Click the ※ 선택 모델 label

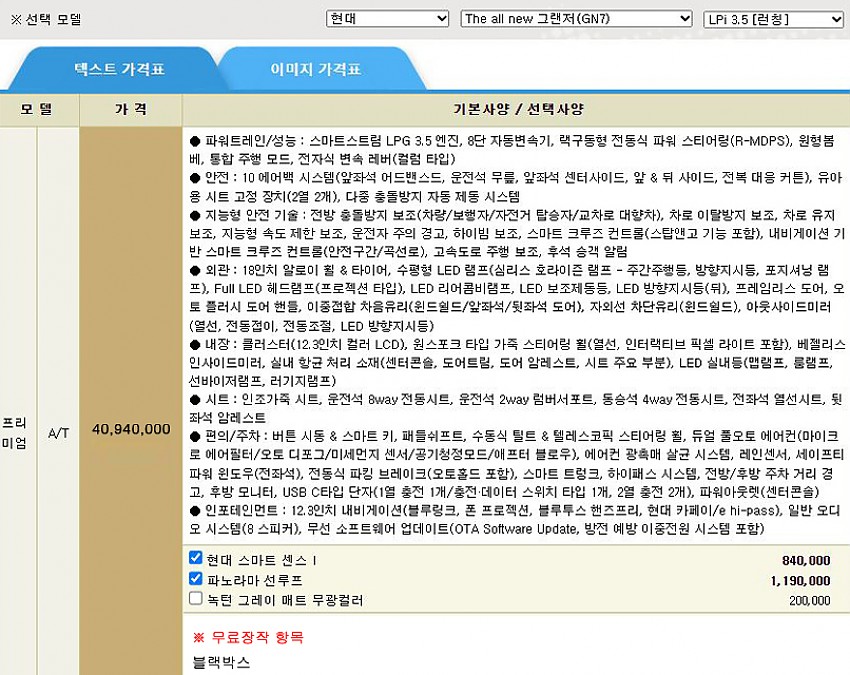point(44,19)
